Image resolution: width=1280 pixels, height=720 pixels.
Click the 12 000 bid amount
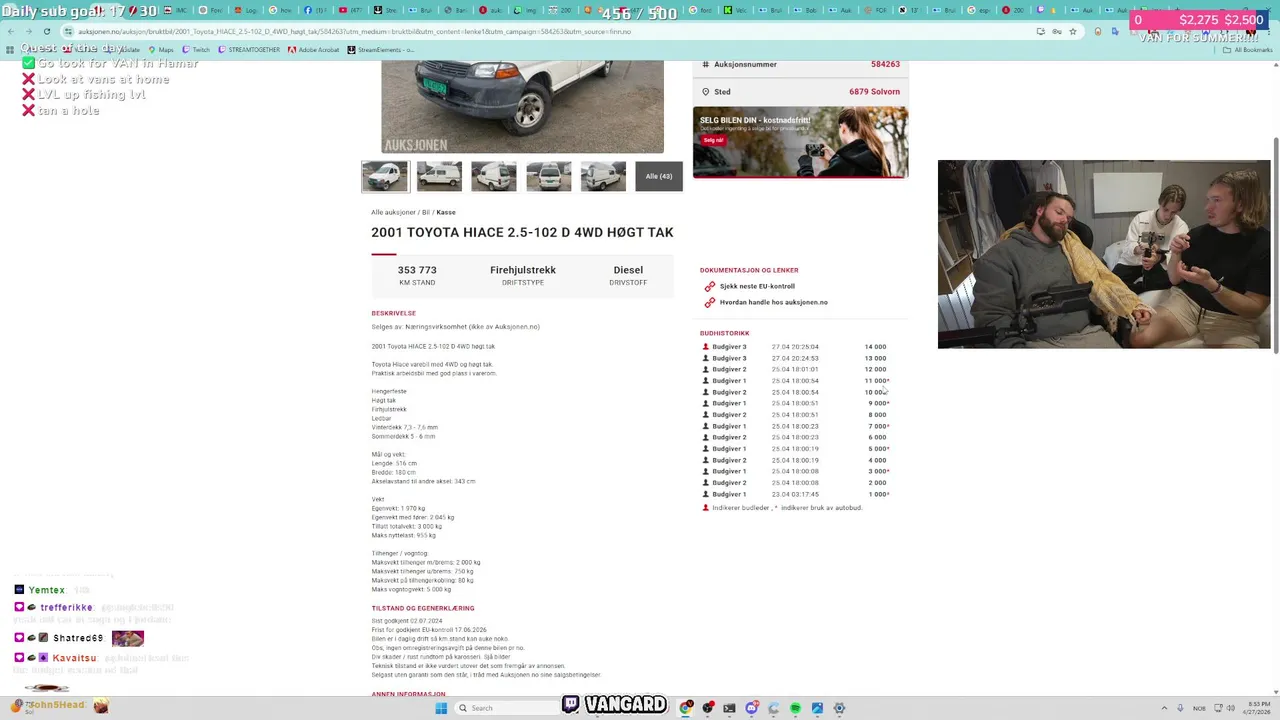(x=875, y=369)
